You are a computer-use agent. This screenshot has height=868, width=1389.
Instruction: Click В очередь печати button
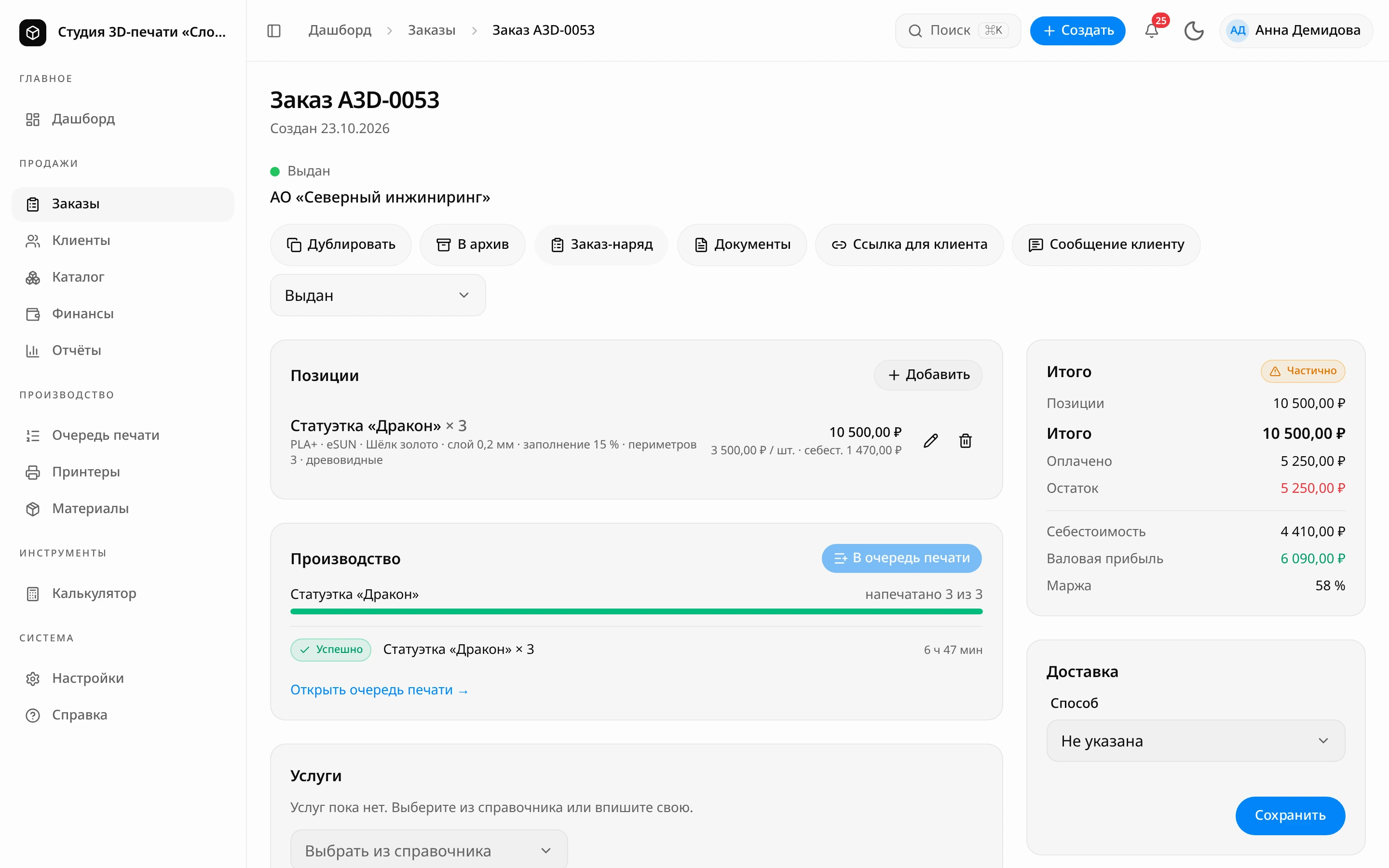[902, 558]
